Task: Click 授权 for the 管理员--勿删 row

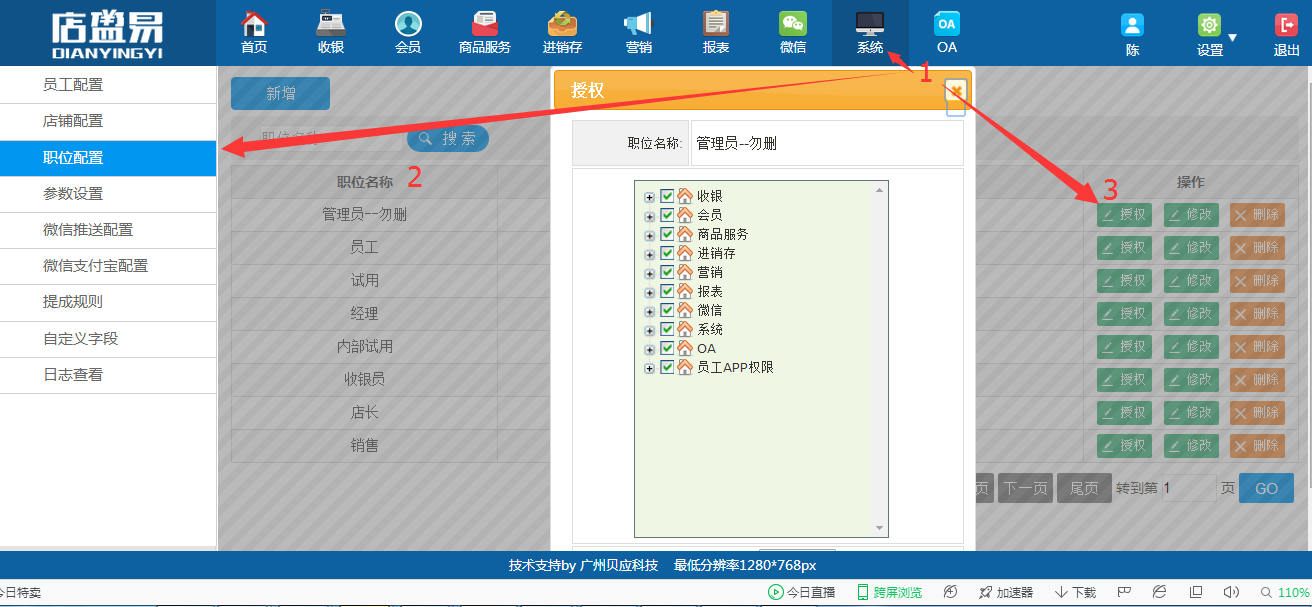Action: 1124,214
